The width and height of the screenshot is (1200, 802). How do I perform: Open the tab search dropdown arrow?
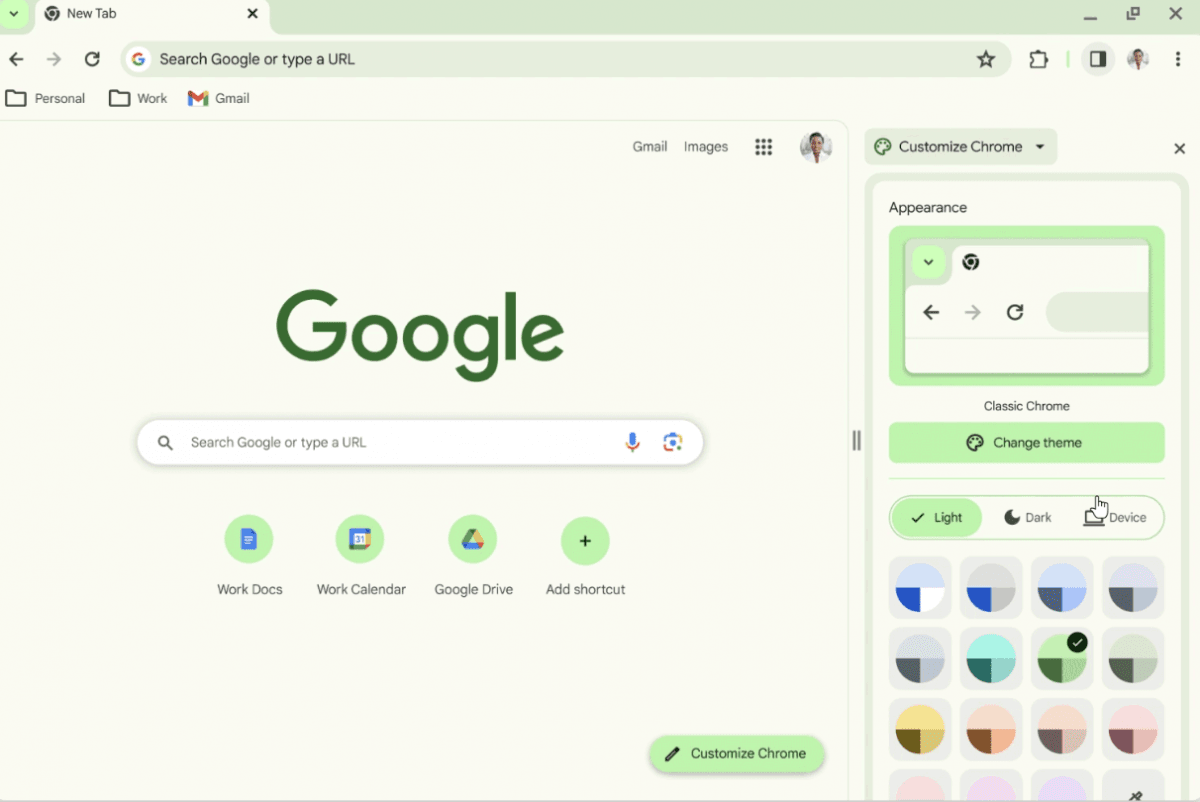click(14, 14)
